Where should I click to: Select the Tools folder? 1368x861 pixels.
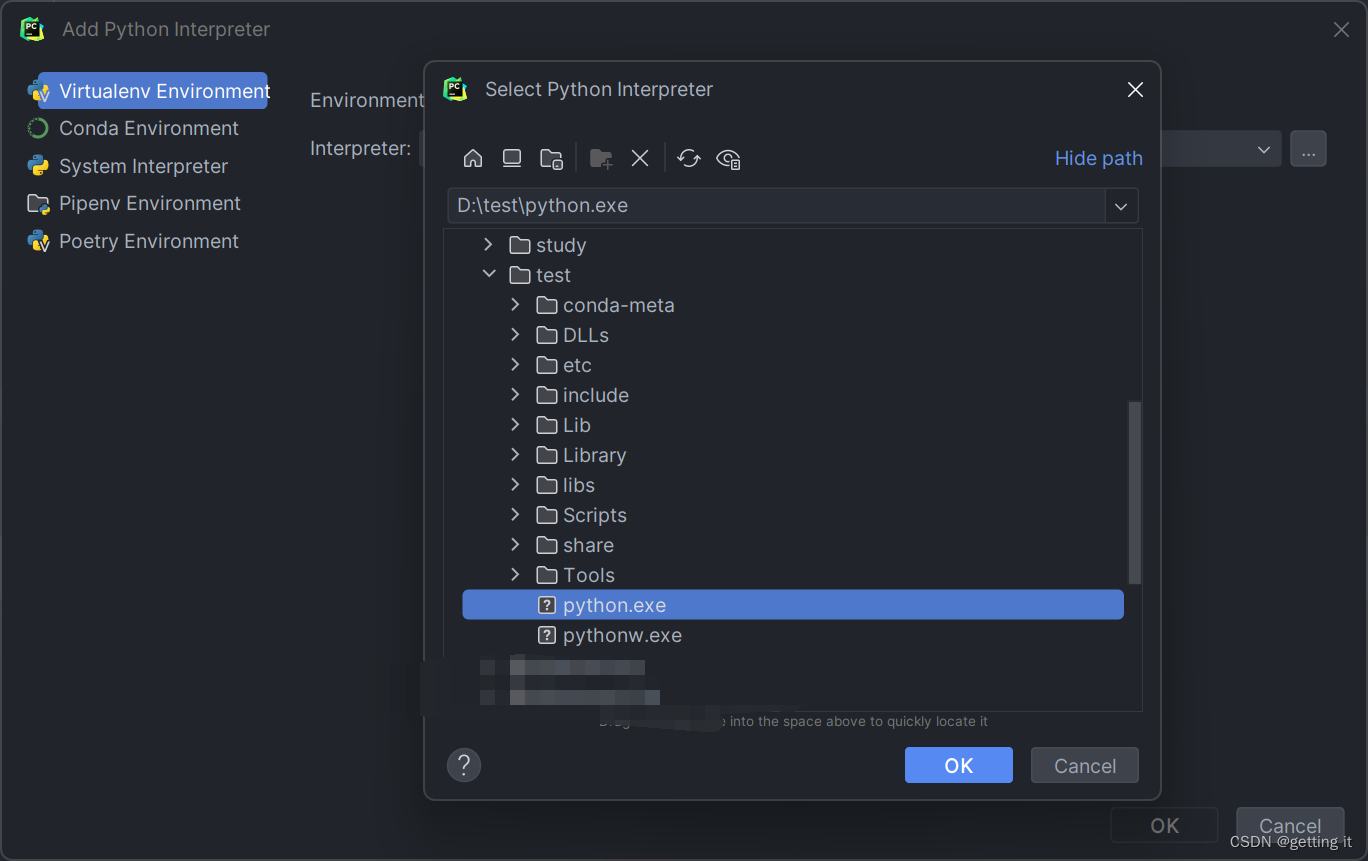pyautogui.click(x=589, y=575)
